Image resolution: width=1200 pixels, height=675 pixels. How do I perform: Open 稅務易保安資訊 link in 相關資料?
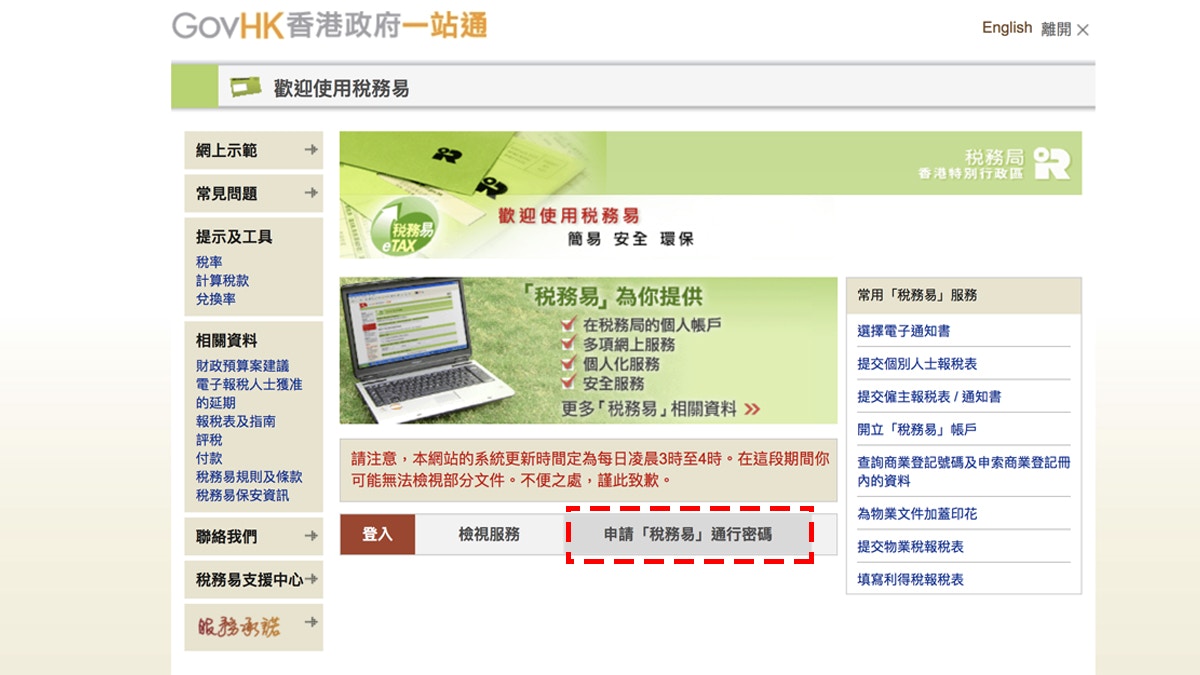point(242,495)
